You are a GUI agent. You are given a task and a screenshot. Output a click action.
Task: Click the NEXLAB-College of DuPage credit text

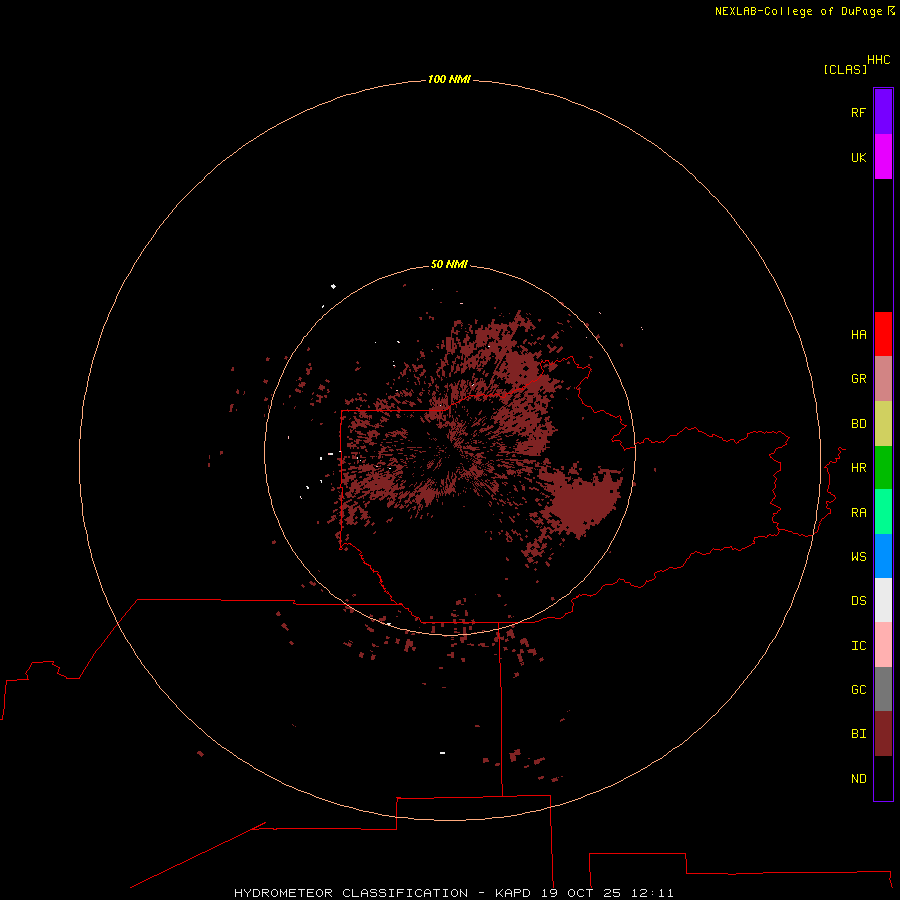798,11
